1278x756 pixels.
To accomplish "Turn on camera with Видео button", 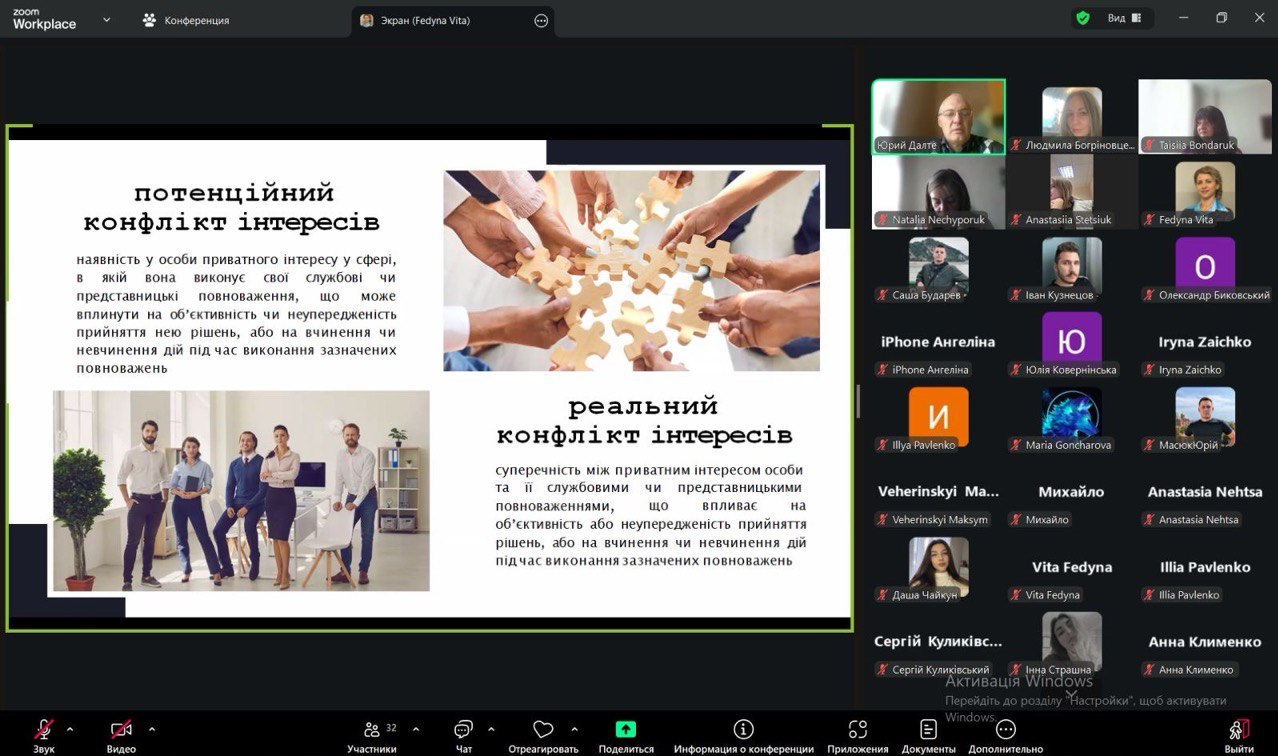I will click(x=121, y=730).
